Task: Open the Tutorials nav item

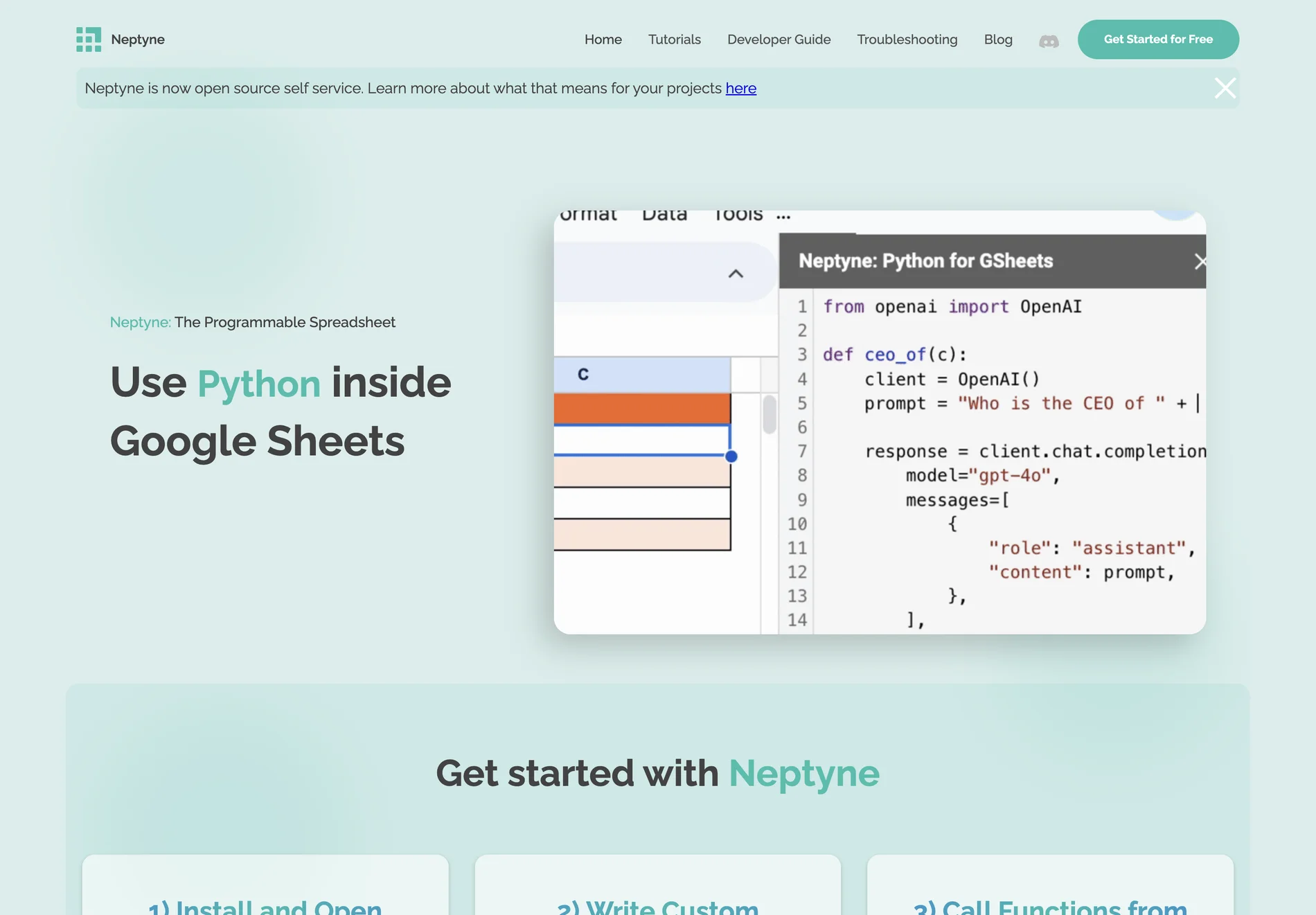Action: 674,39
